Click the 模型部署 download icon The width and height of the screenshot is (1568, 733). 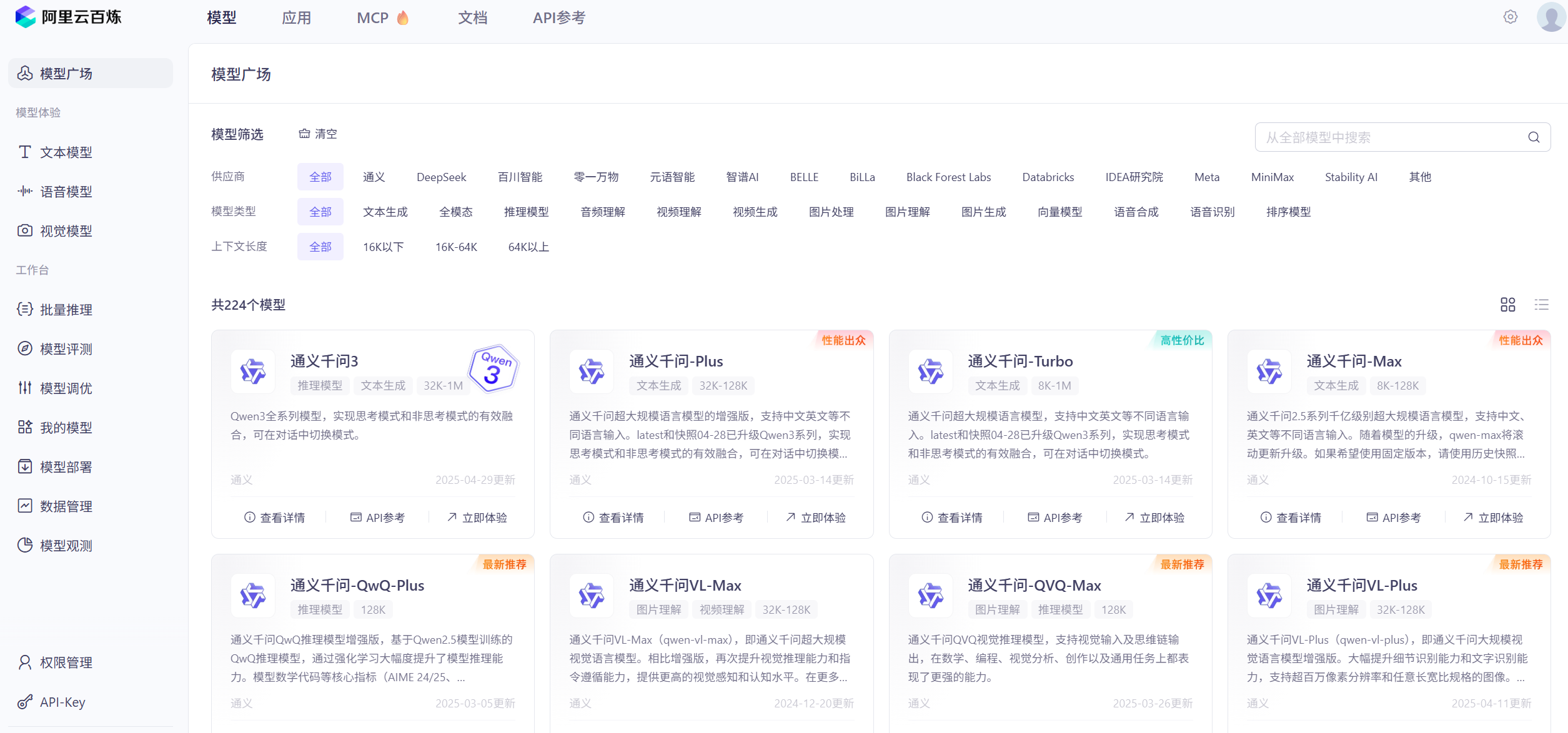(x=25, y=466)
